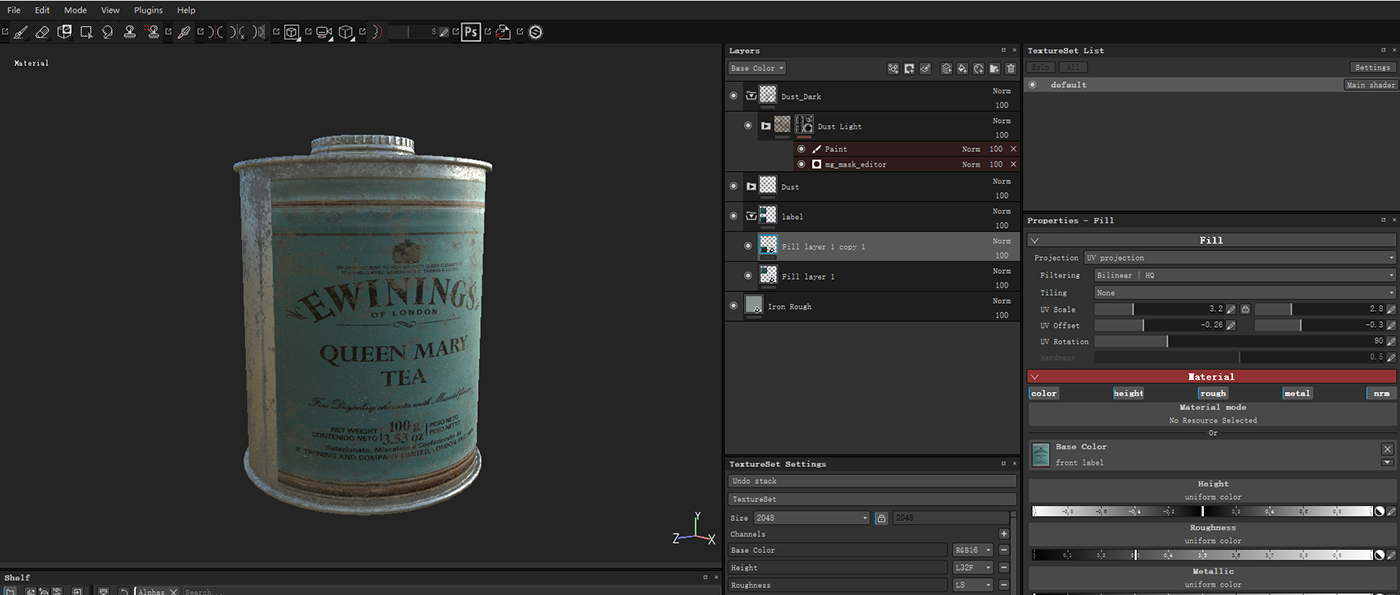Toggle mirror symmetry in the toolbar
Image resolution: width=1400 pixels, height=595 pixels.
216,32
